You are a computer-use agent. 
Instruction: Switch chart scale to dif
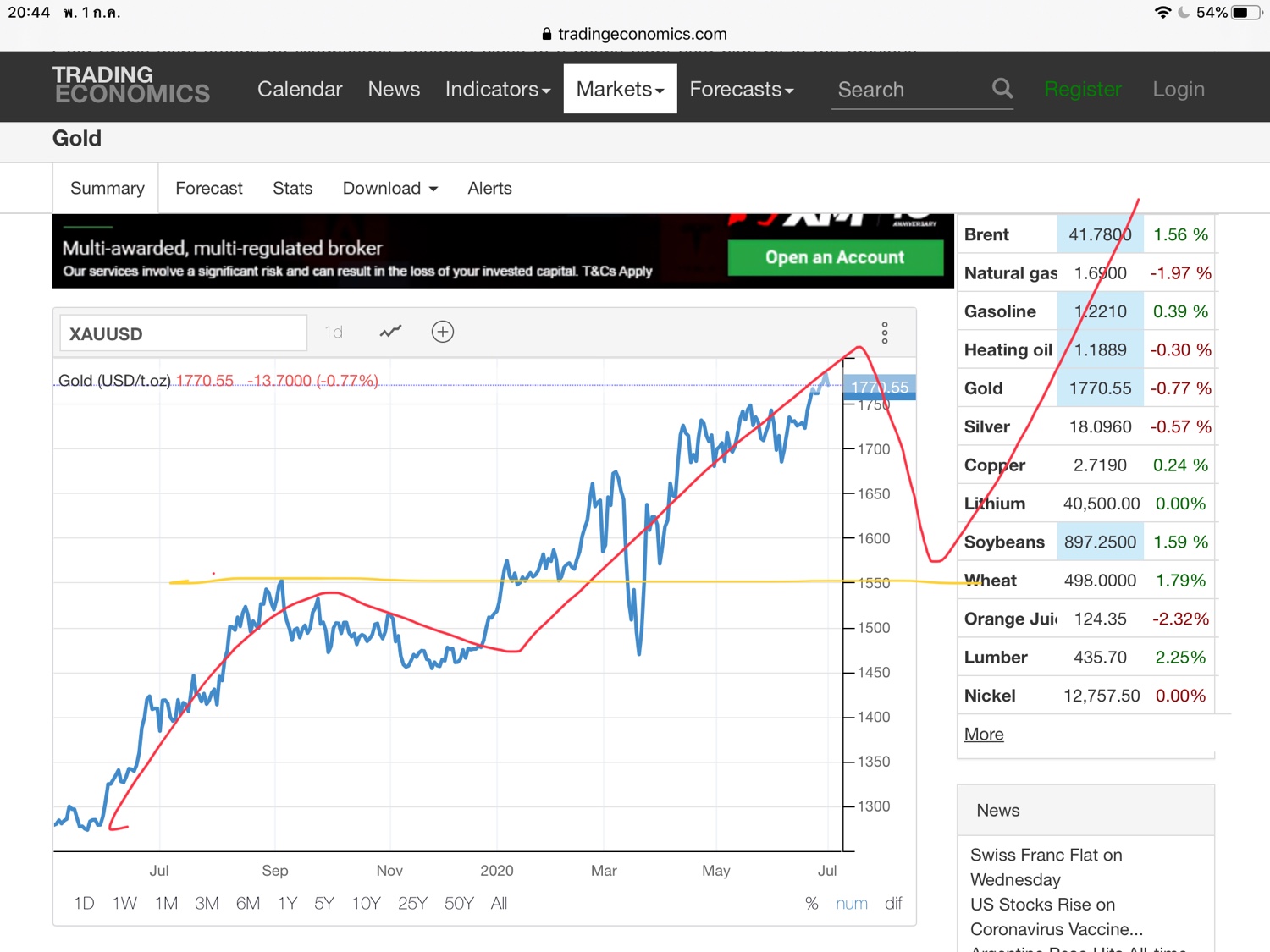(x=893, y=903)
